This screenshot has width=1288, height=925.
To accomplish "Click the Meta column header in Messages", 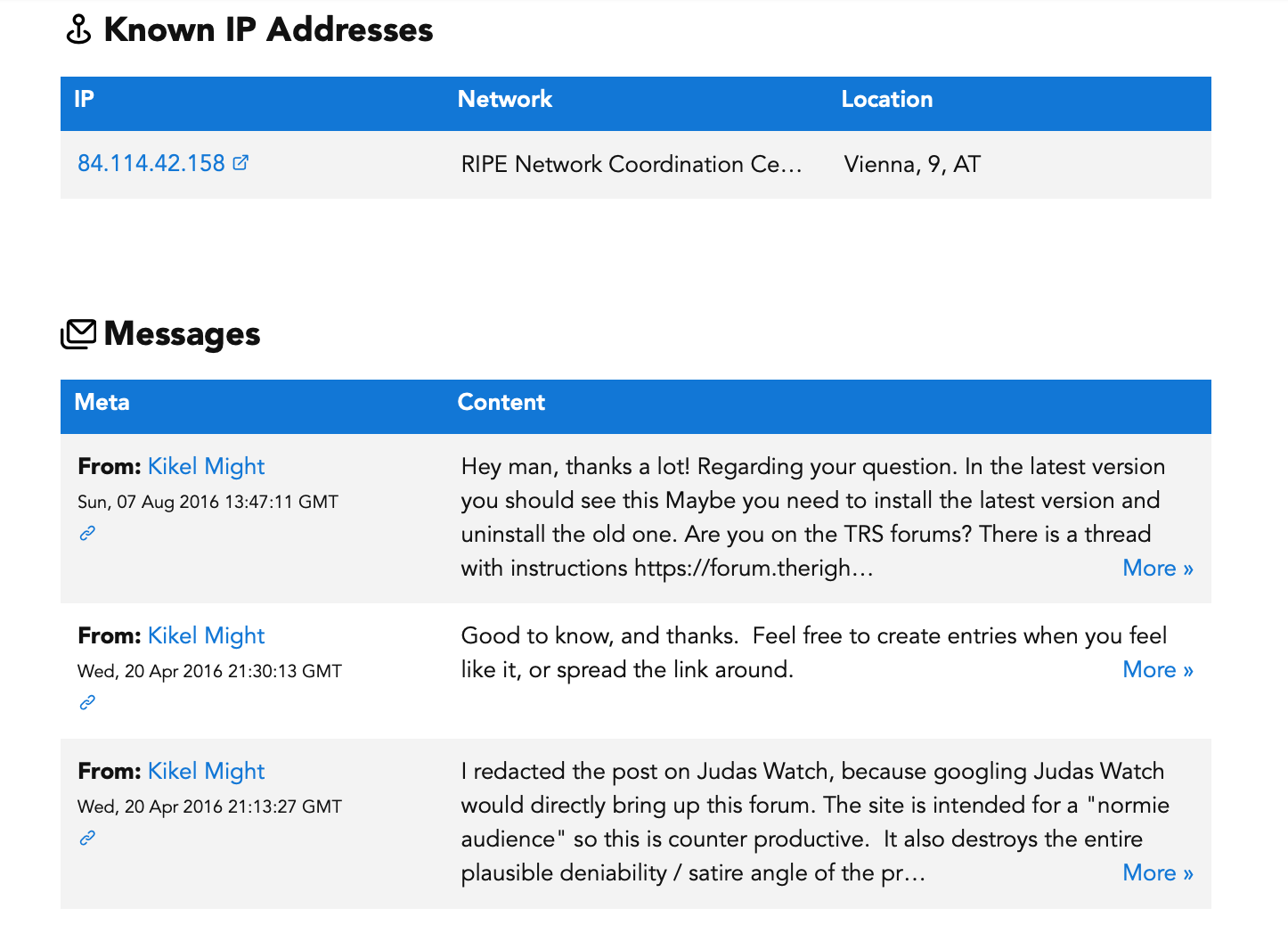I will 102,402.
